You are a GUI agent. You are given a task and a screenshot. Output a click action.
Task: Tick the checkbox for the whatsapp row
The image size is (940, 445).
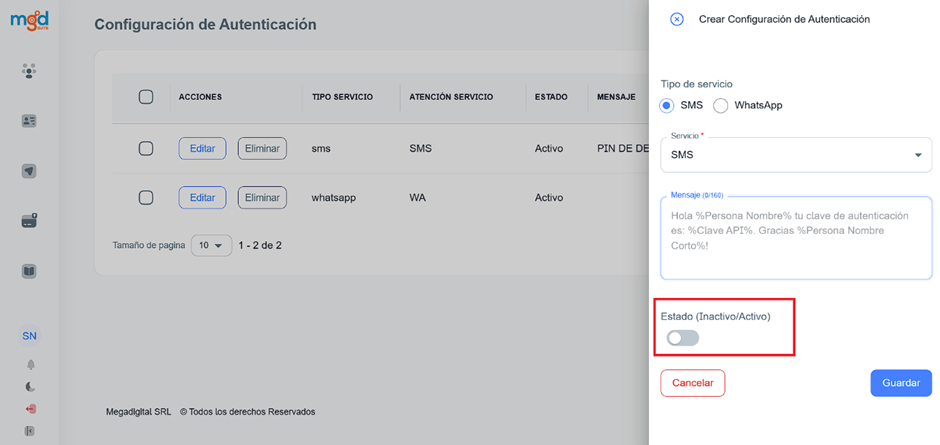(145, 198)
